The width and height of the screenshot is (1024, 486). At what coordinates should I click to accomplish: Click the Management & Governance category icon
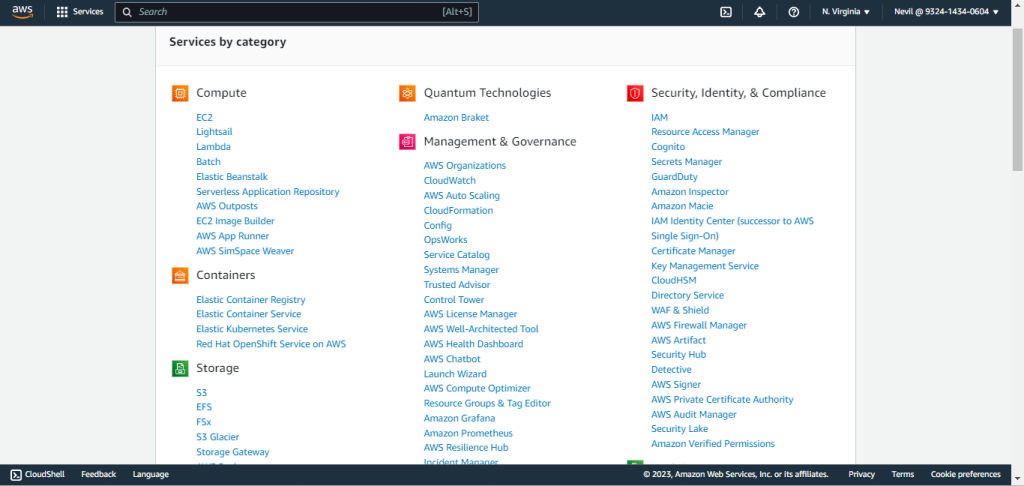[x=408, y=142]
